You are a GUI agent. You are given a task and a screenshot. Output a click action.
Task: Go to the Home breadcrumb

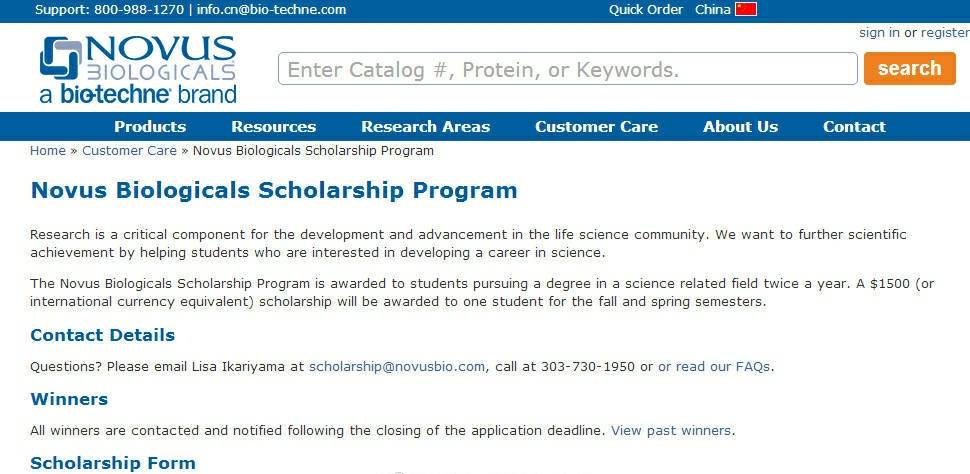click(48, 151)
